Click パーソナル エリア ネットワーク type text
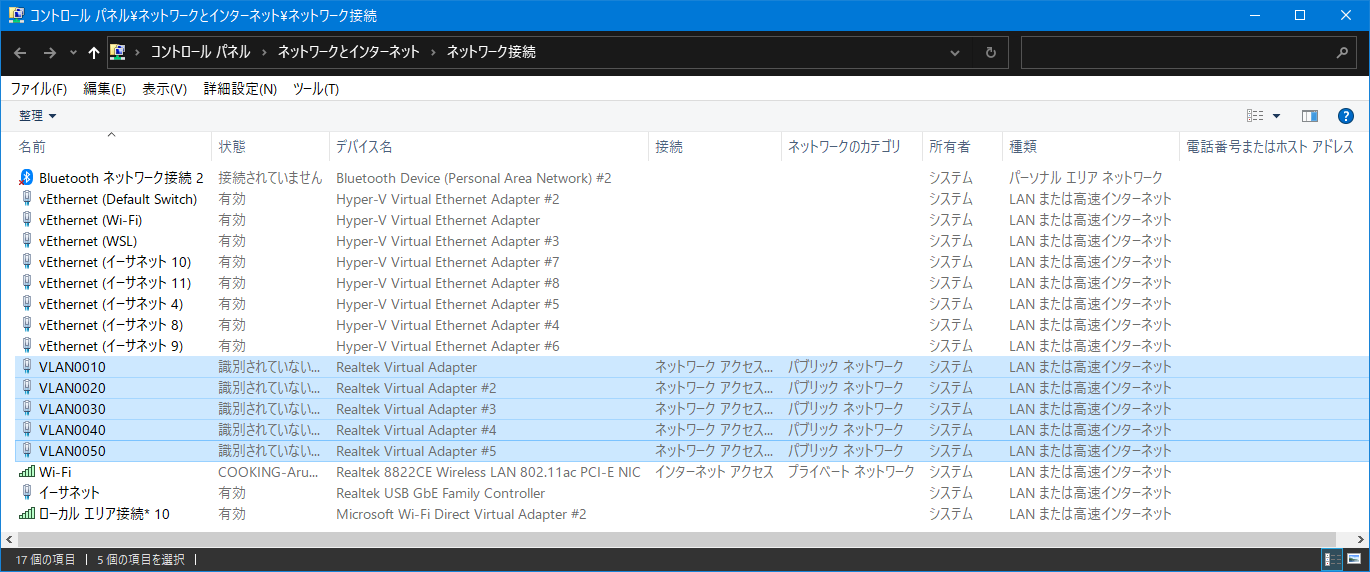The height and width of the screenshot is (572, 1370). point(1086,178)
